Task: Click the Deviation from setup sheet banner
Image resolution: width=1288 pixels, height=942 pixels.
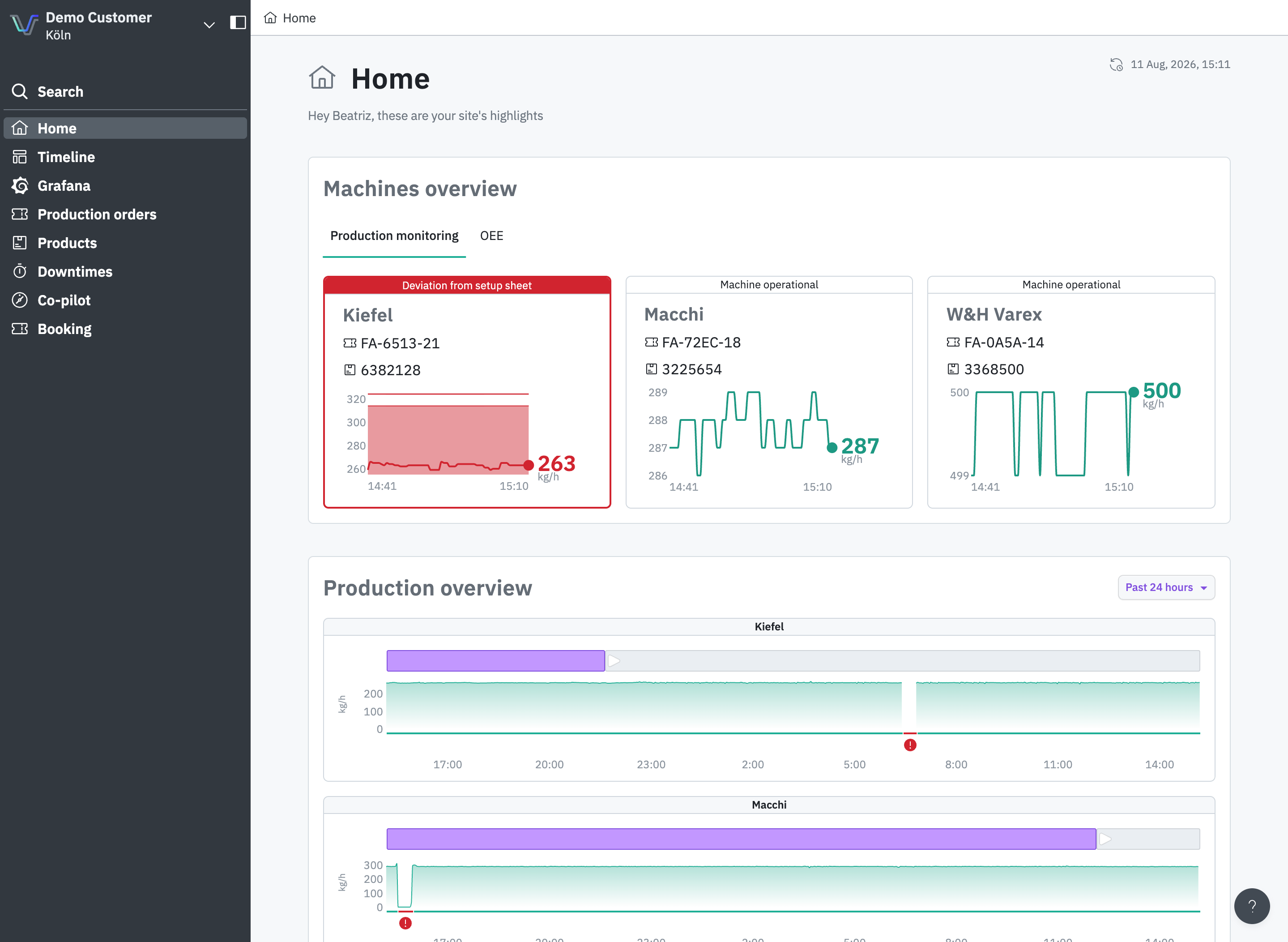Action: click(467, 285)
